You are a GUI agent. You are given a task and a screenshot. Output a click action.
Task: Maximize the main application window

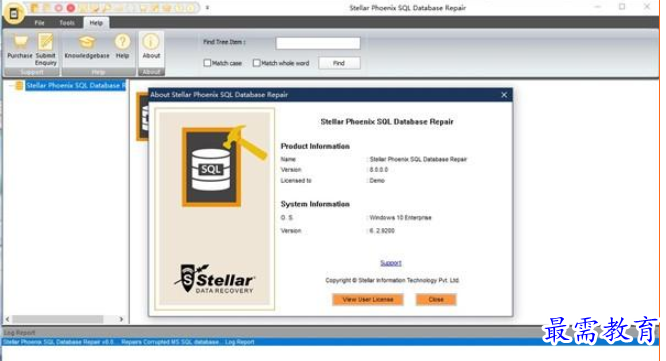coord(622,7)
